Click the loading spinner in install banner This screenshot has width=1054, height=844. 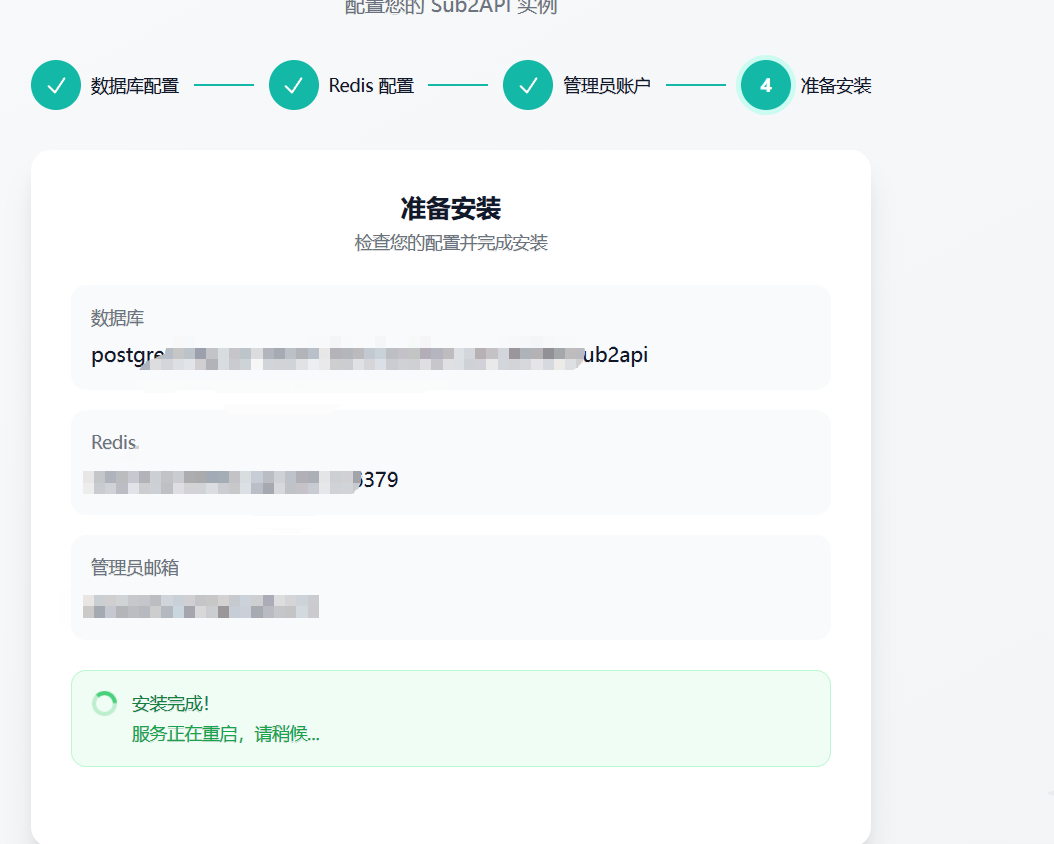tap(104, 704)
